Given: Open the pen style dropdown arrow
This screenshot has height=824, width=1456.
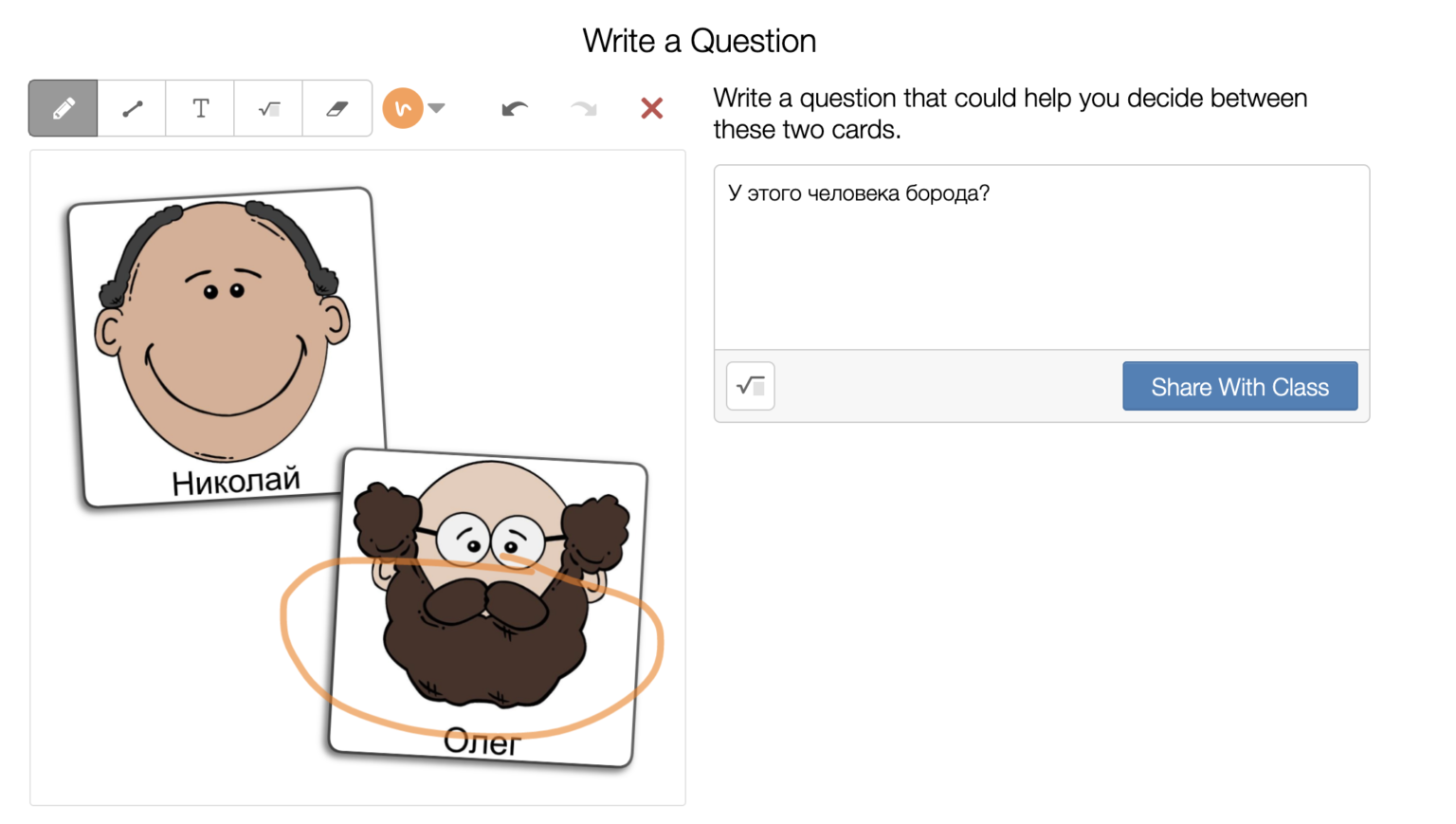Looking at the screenshot, I should (437, 108).
